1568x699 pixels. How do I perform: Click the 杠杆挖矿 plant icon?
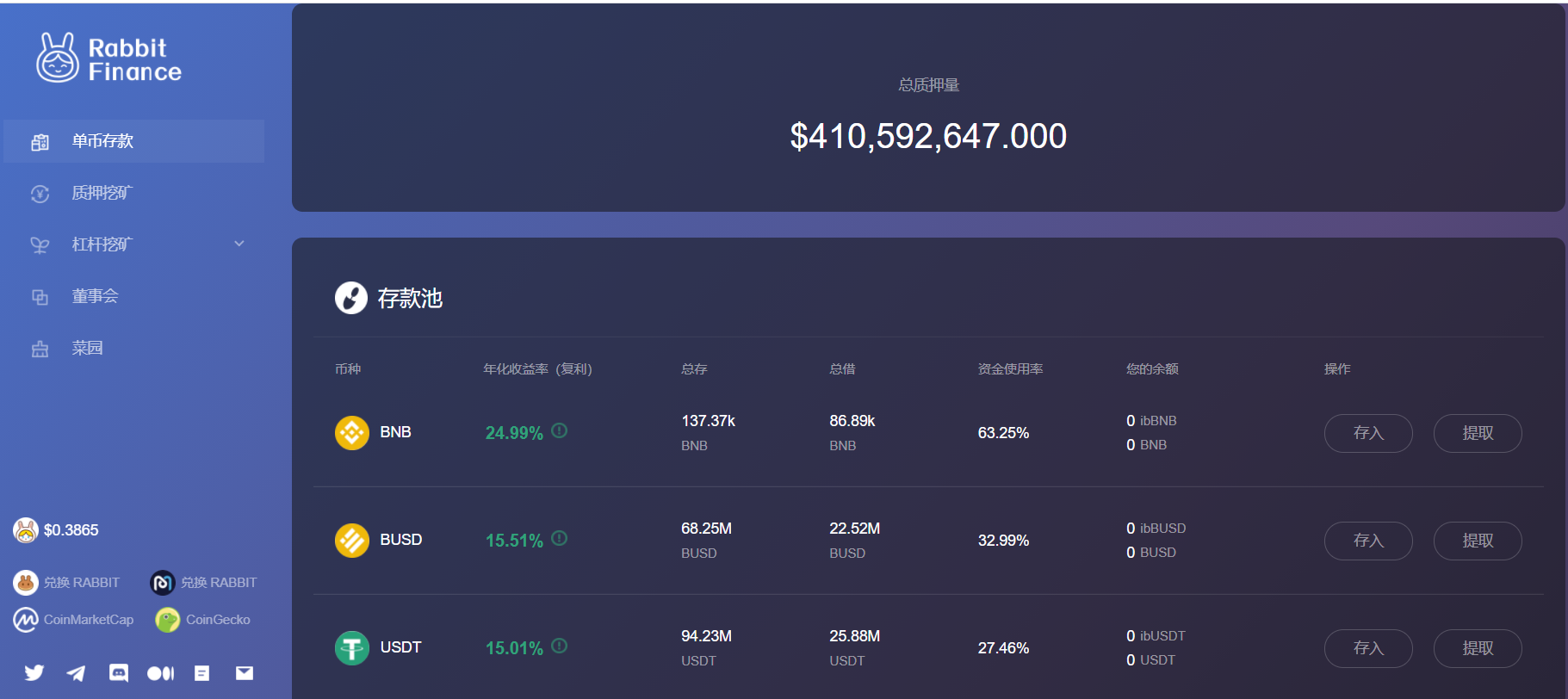pos(40,245)
